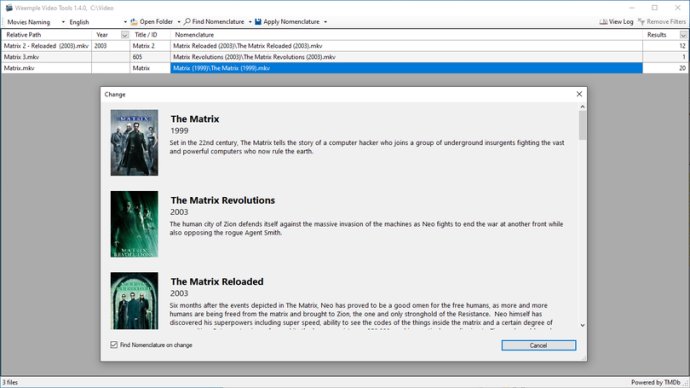
Task: Choose the title 'The Matrix Reloaded'
Action: click(217, 282)
